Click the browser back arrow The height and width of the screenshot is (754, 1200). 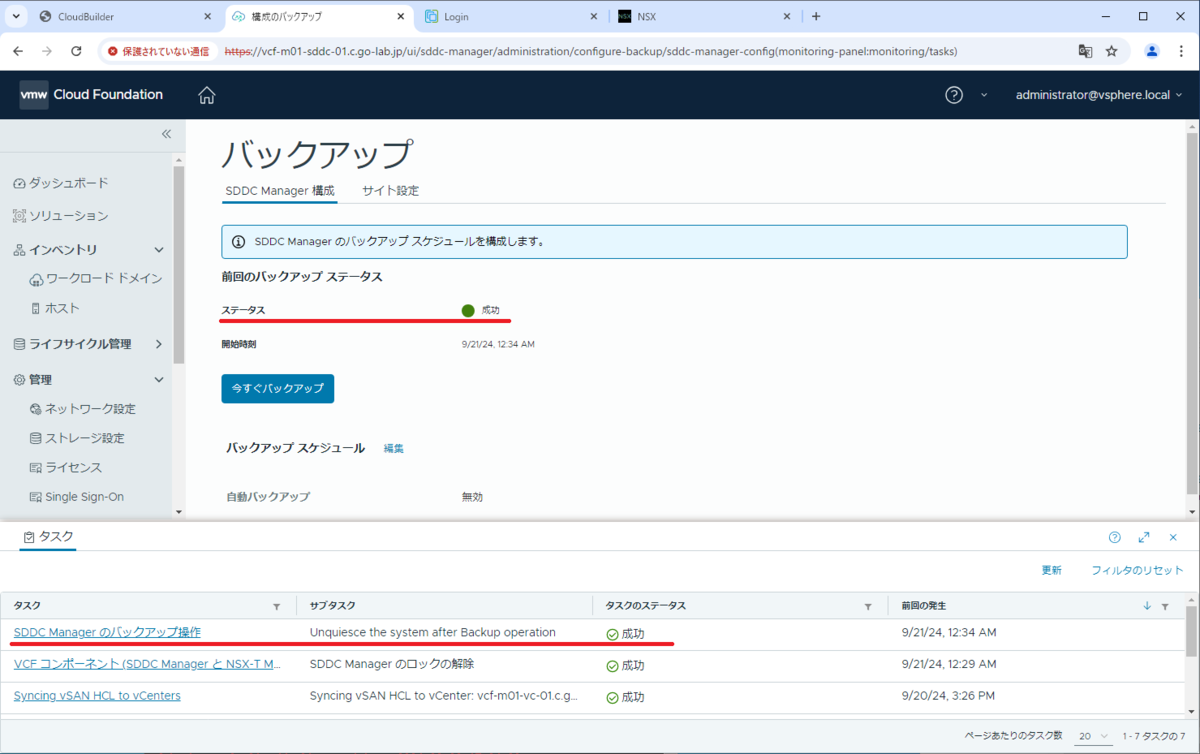tap(18, 51)
